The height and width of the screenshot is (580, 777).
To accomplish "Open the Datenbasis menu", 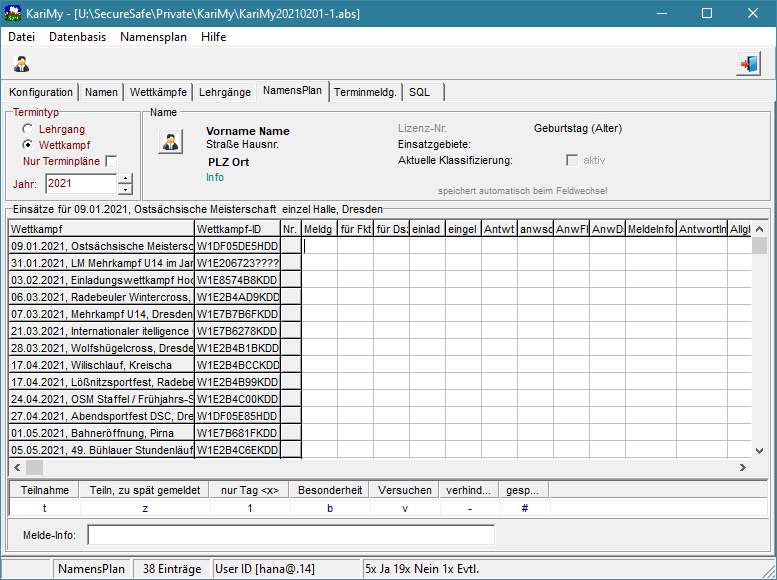I will (77, 37).
